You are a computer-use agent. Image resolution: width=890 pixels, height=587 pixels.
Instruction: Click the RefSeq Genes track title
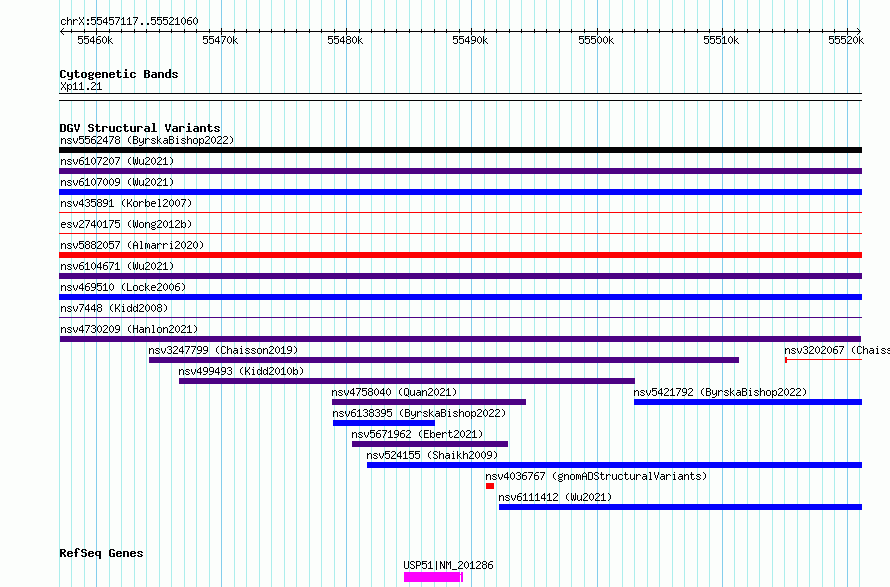(x=101, y=553)
